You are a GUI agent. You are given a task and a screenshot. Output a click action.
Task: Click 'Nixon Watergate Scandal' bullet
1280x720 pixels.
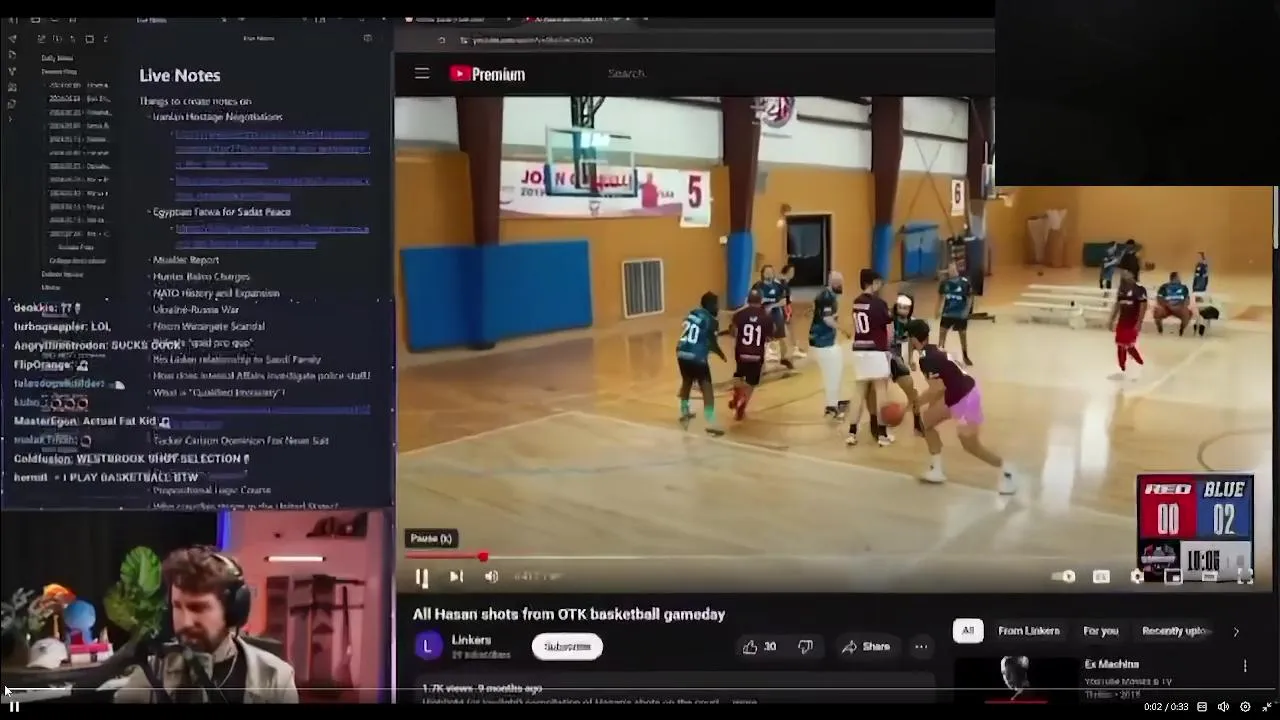(x=209, y=327)
